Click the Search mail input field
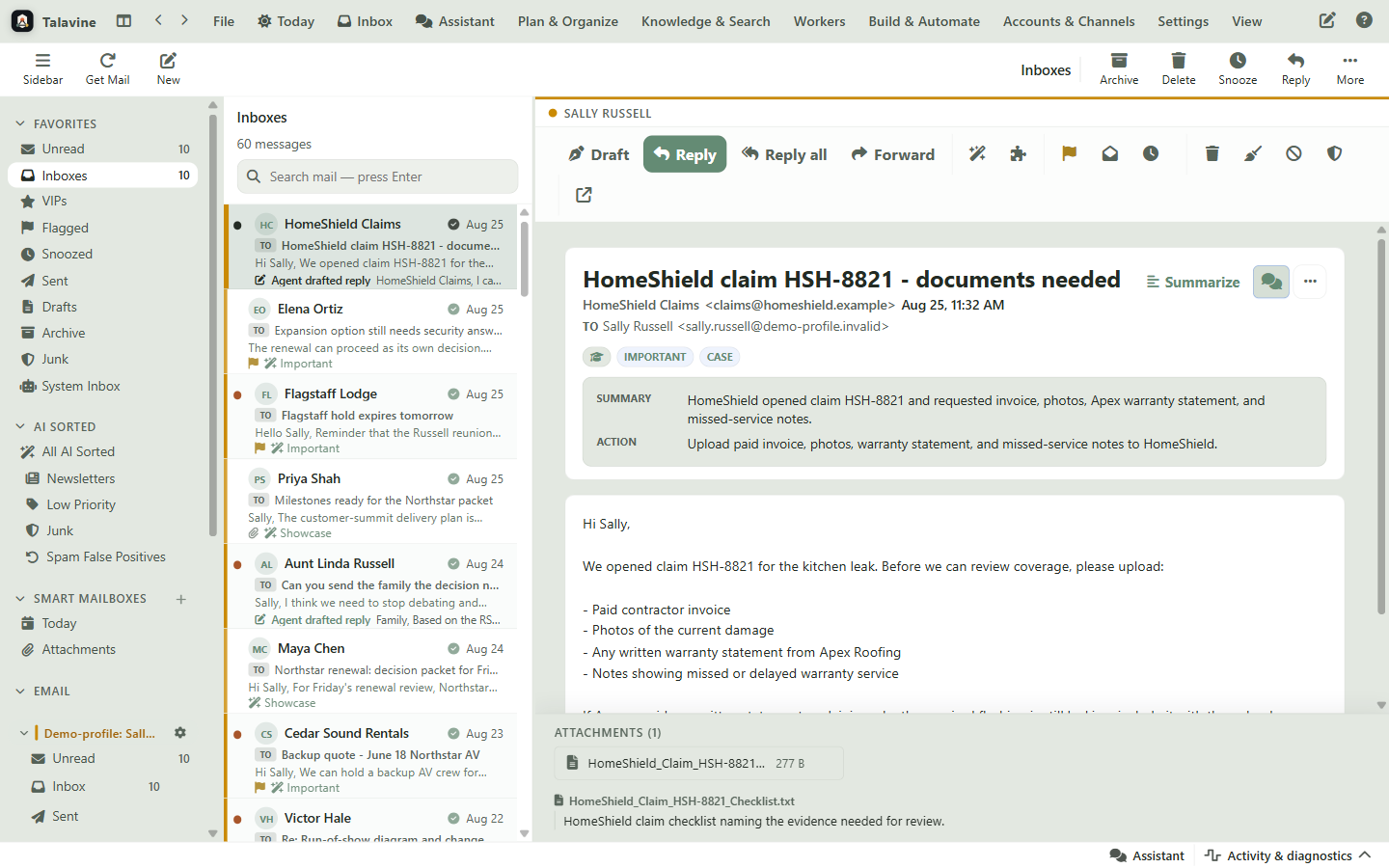 [377, 176]
